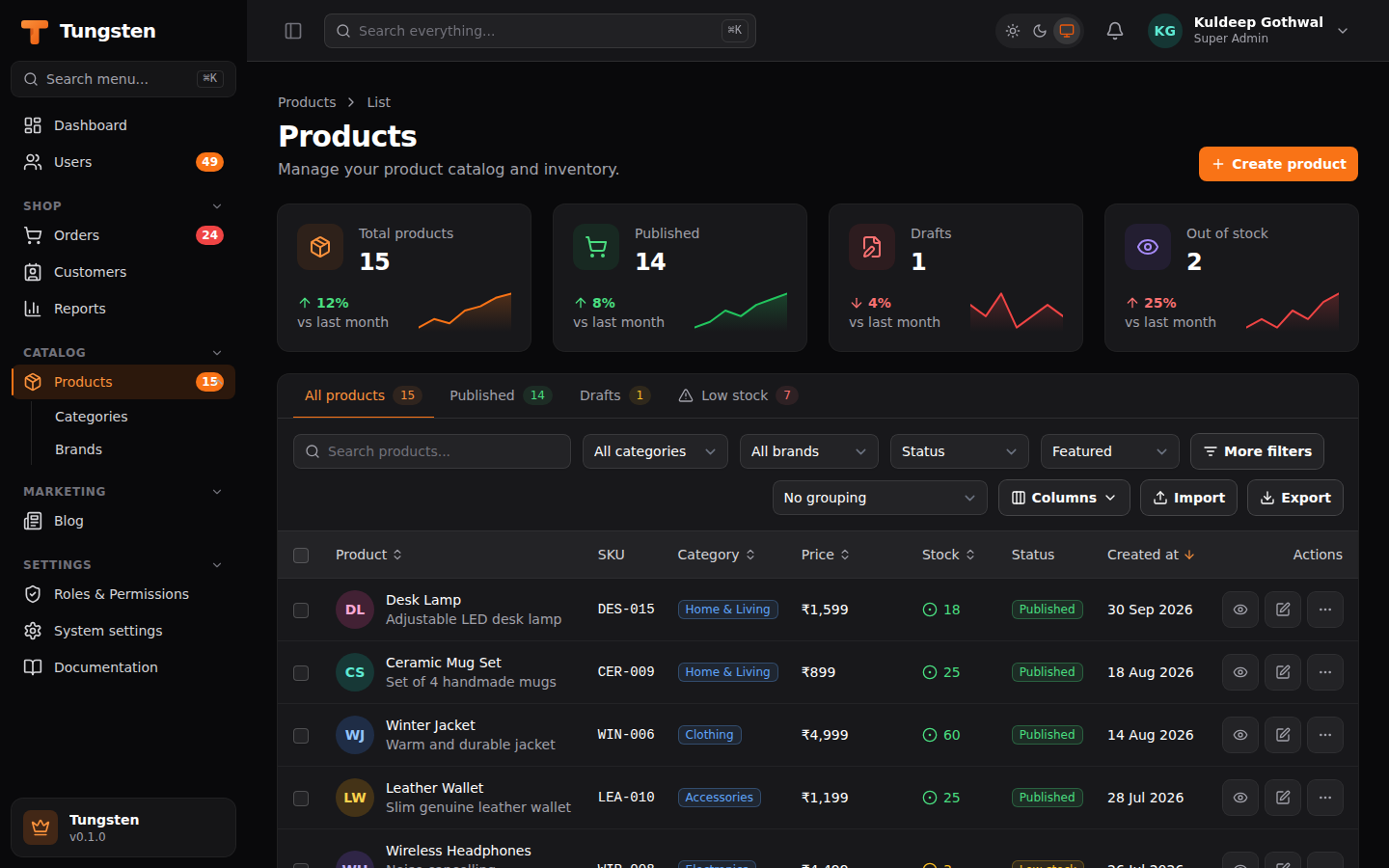Check the Desk Lamp row checkbox

tap(301, 610)
